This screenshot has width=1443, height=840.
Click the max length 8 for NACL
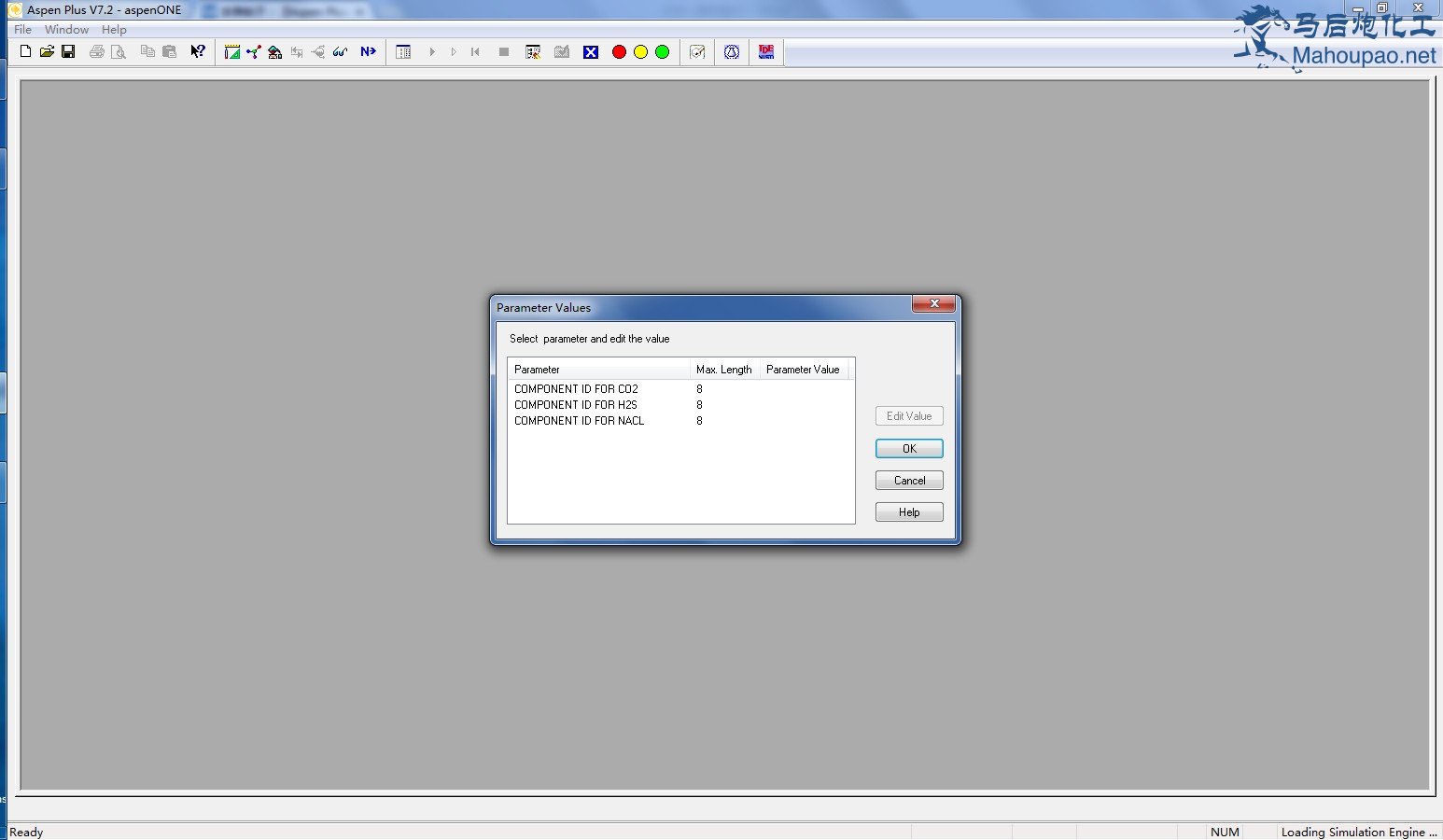(699, 421)
